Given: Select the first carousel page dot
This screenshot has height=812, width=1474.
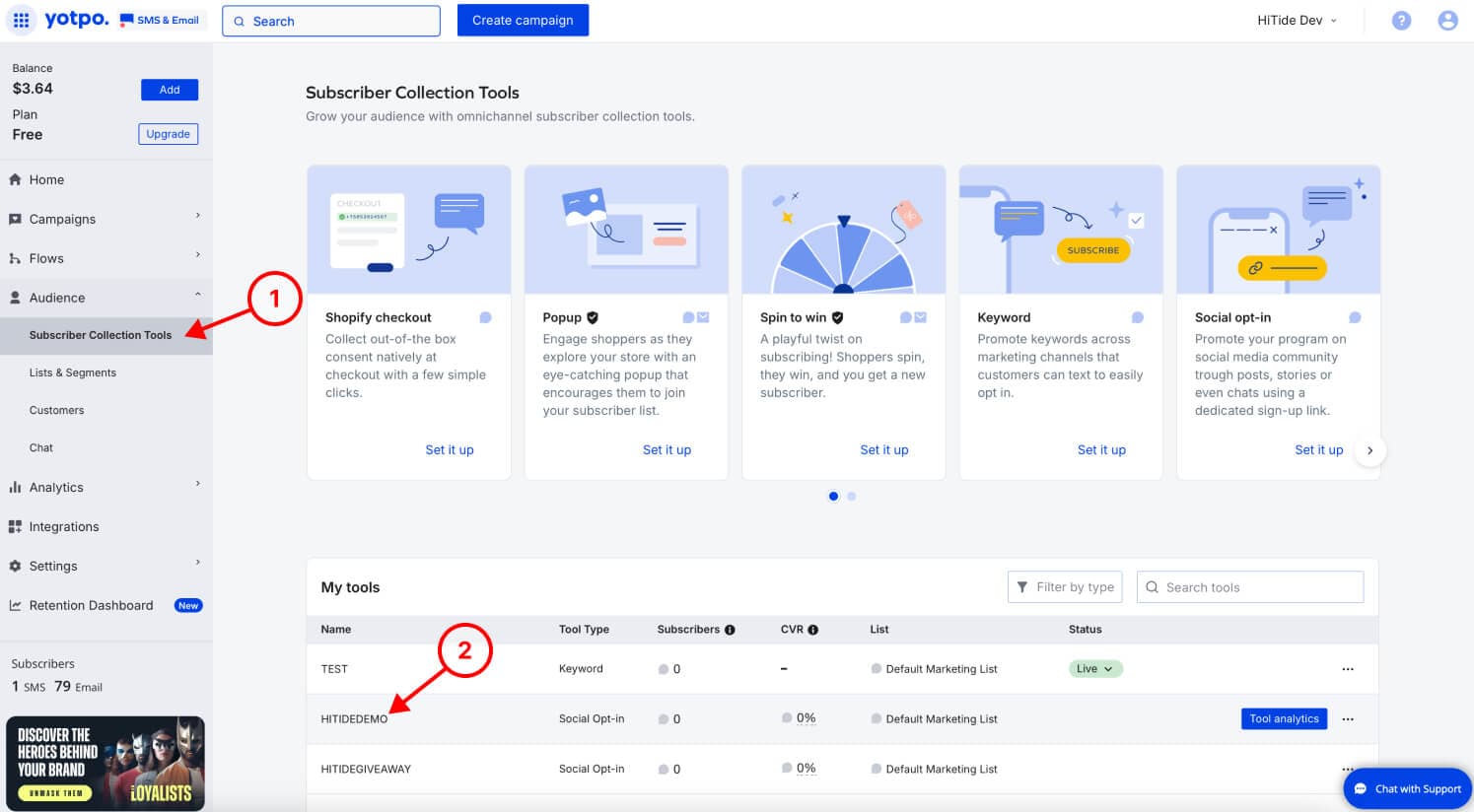Looking at the screenshot, I should (833, 497).
